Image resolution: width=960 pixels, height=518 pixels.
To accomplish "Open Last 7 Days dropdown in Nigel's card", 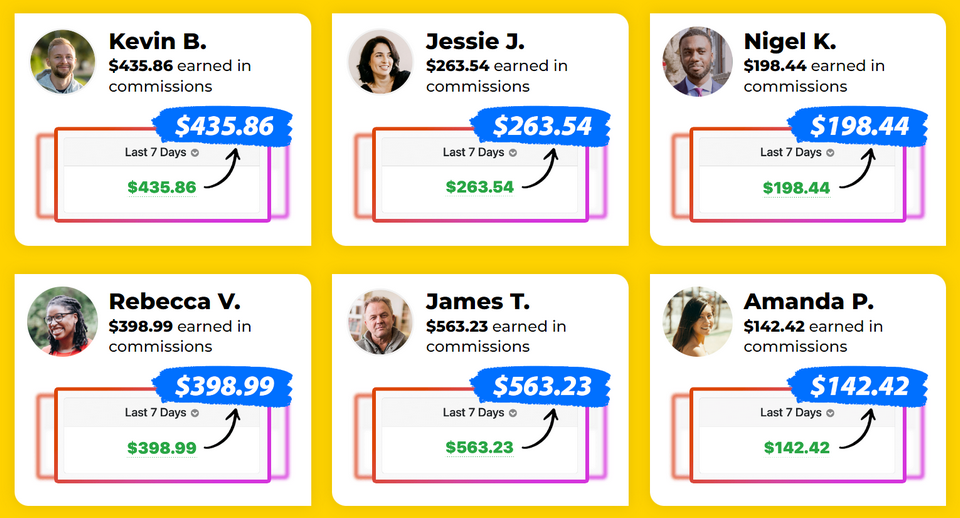I will pos(797,153).
